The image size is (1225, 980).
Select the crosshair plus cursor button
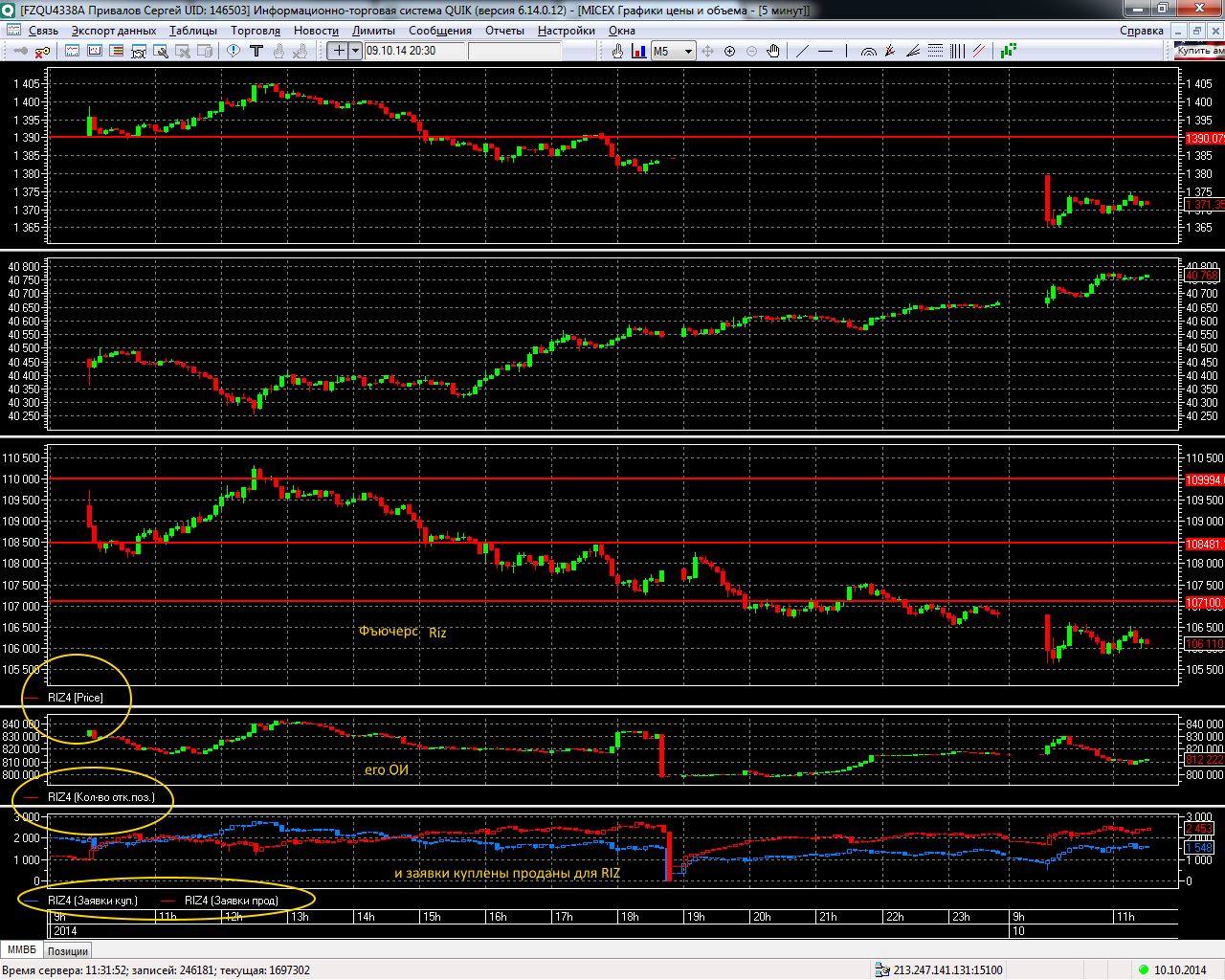point(338,51)
